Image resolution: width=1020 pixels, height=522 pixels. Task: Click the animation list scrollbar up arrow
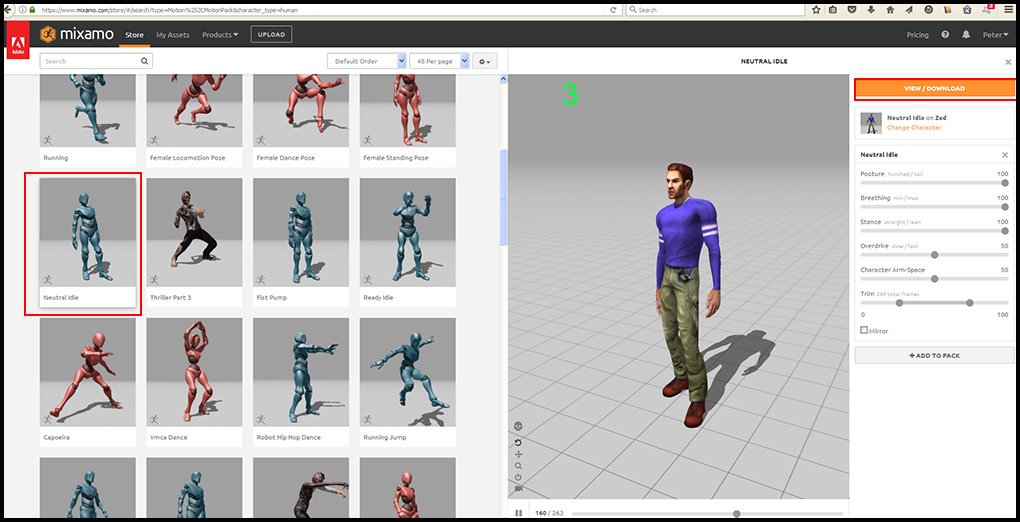coord(502,79)
